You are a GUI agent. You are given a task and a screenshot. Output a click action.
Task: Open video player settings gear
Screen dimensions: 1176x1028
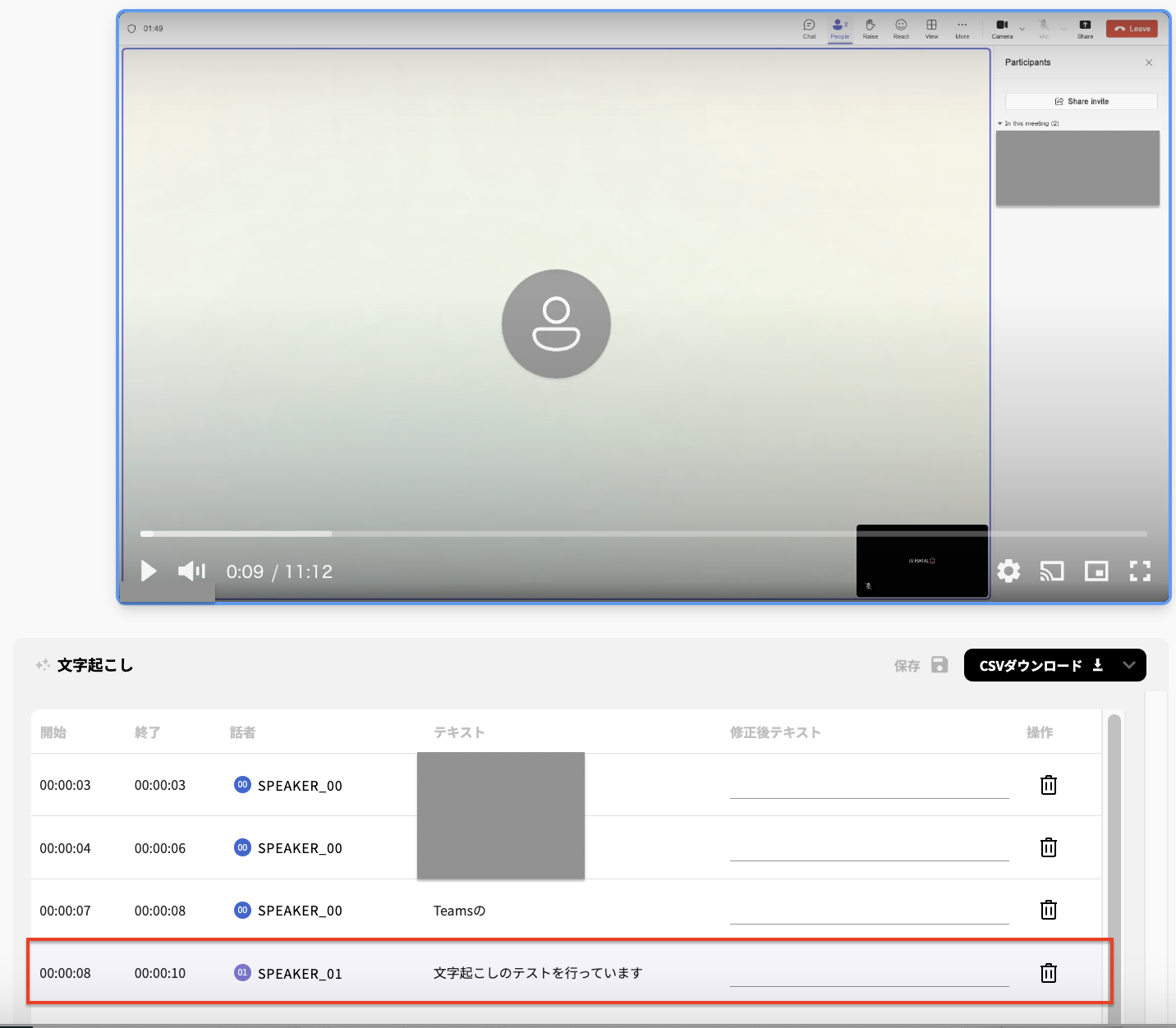click(1008, 571)
